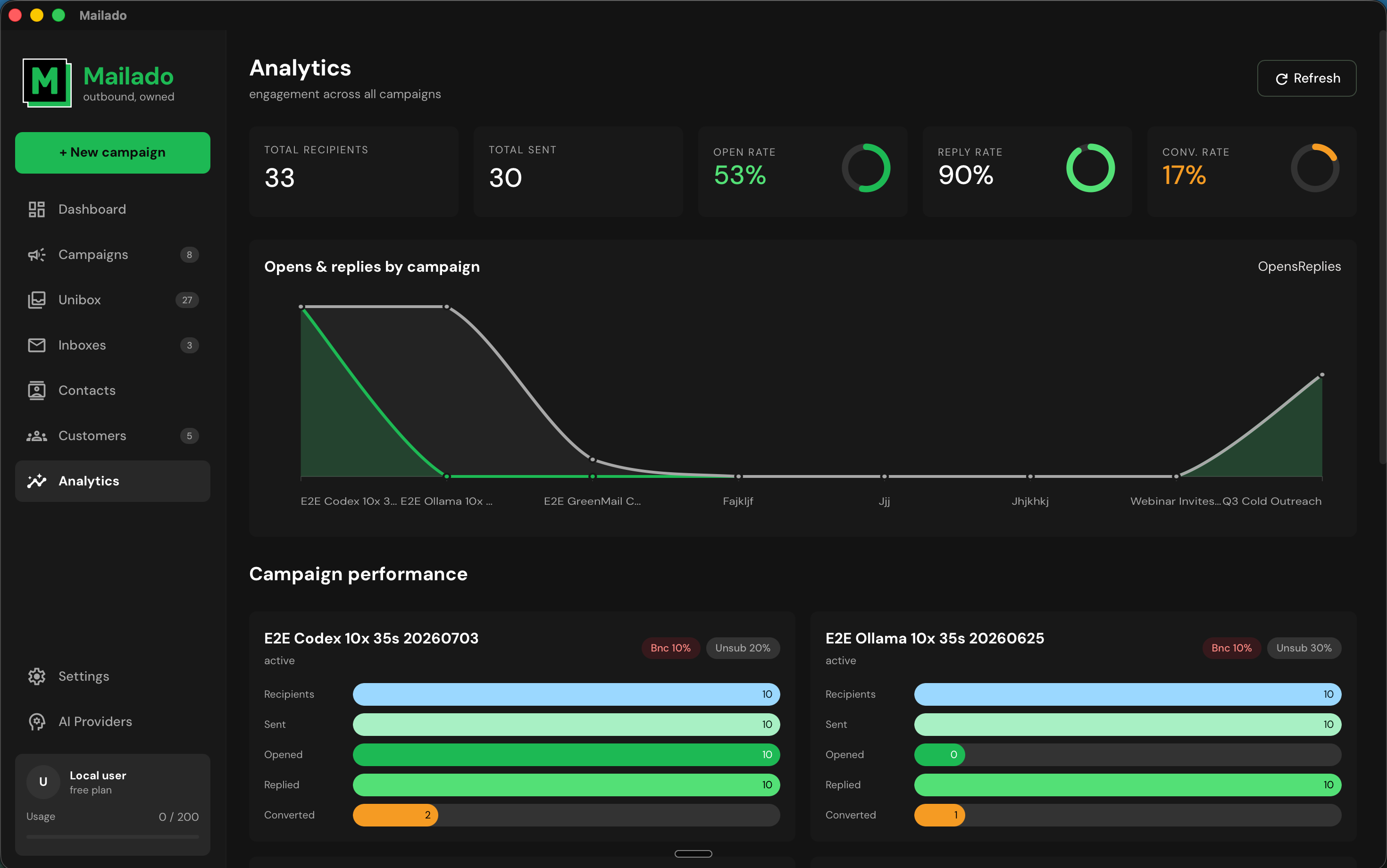Click the Unibox stacked inbox icon

pyautogui.click(x=37, y=300)
